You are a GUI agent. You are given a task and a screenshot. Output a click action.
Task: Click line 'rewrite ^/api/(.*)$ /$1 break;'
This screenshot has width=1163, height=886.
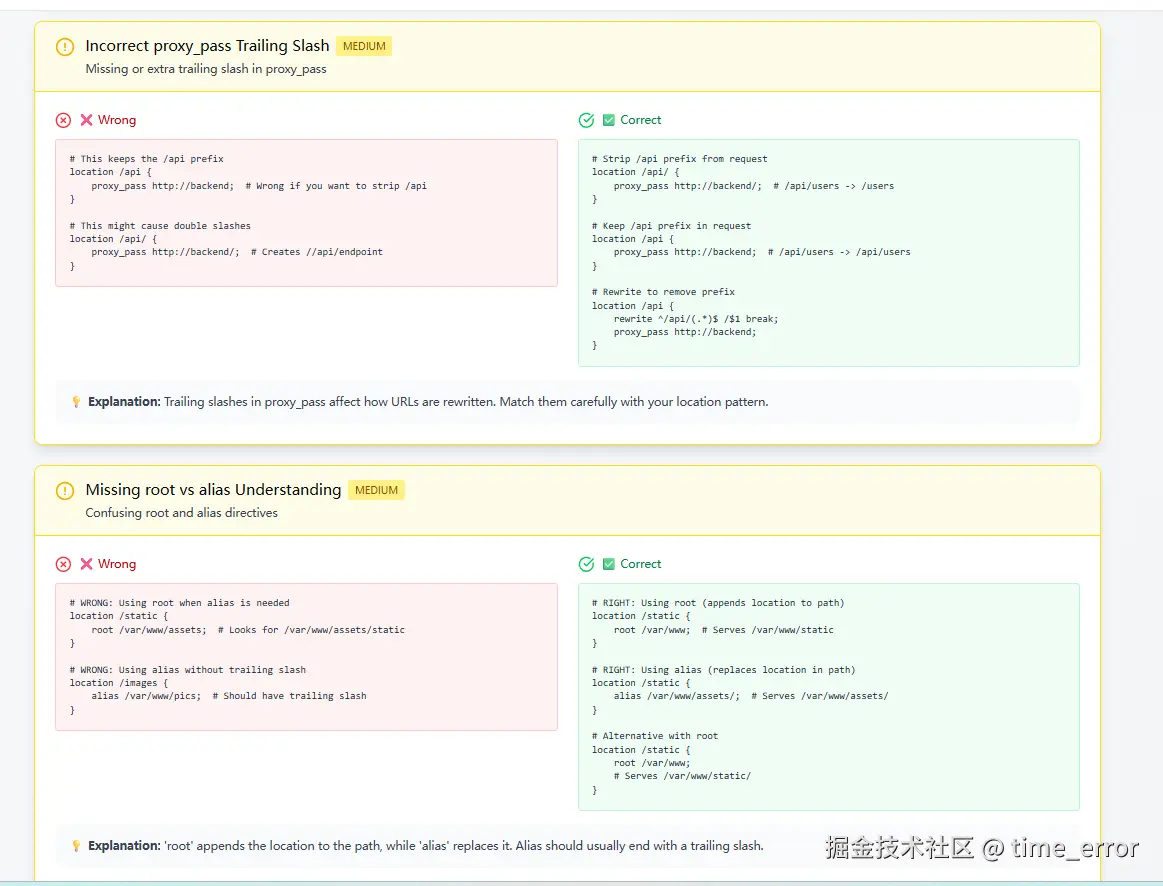click(696, 319)
